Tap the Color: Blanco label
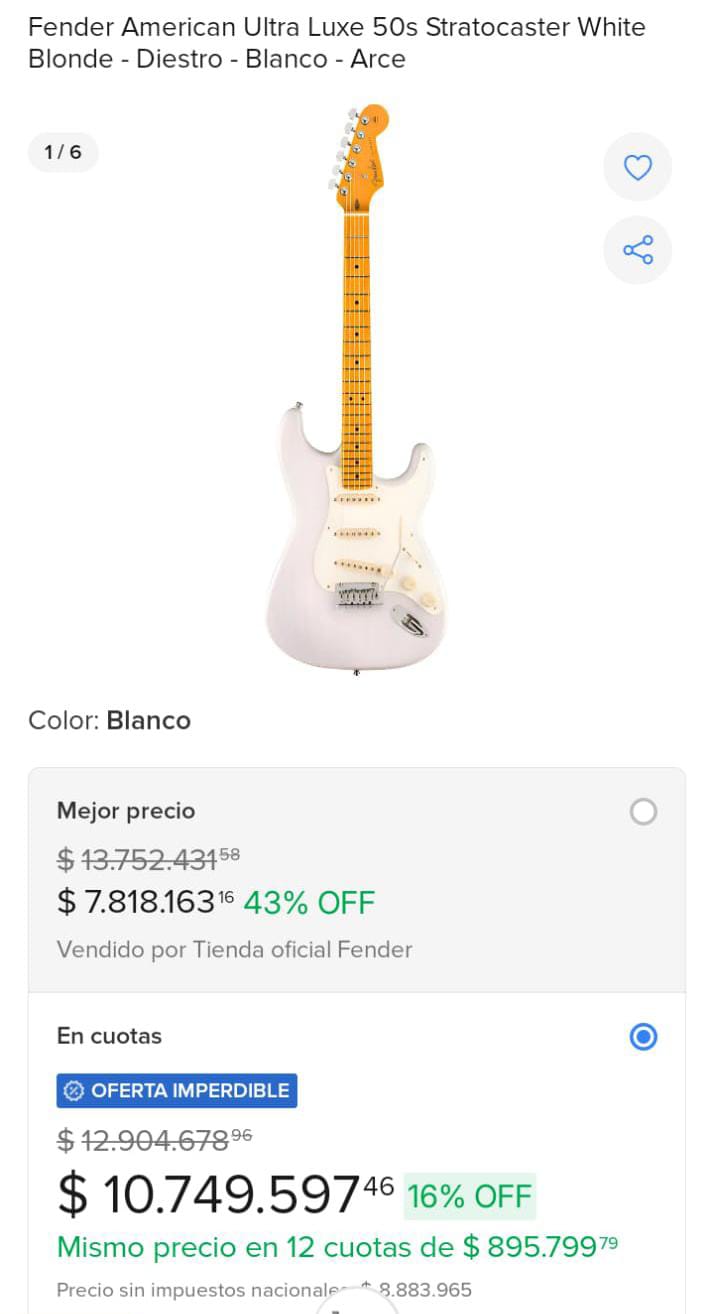Image resolution: width=714 pixels, height=1314 pixels. [109, 720]
